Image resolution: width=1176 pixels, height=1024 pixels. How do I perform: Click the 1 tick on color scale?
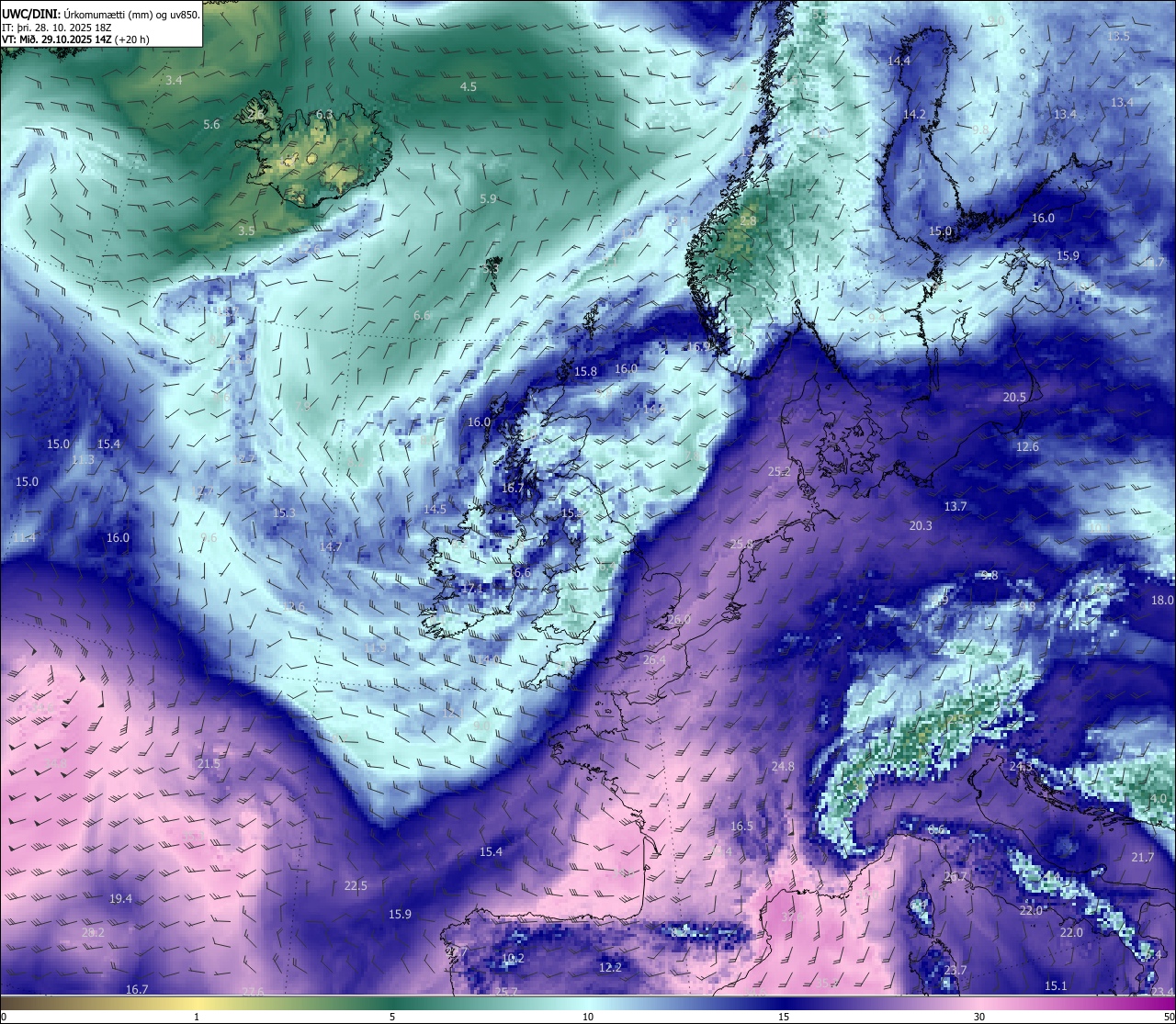pyautogui.click(x=197, y=1017)
